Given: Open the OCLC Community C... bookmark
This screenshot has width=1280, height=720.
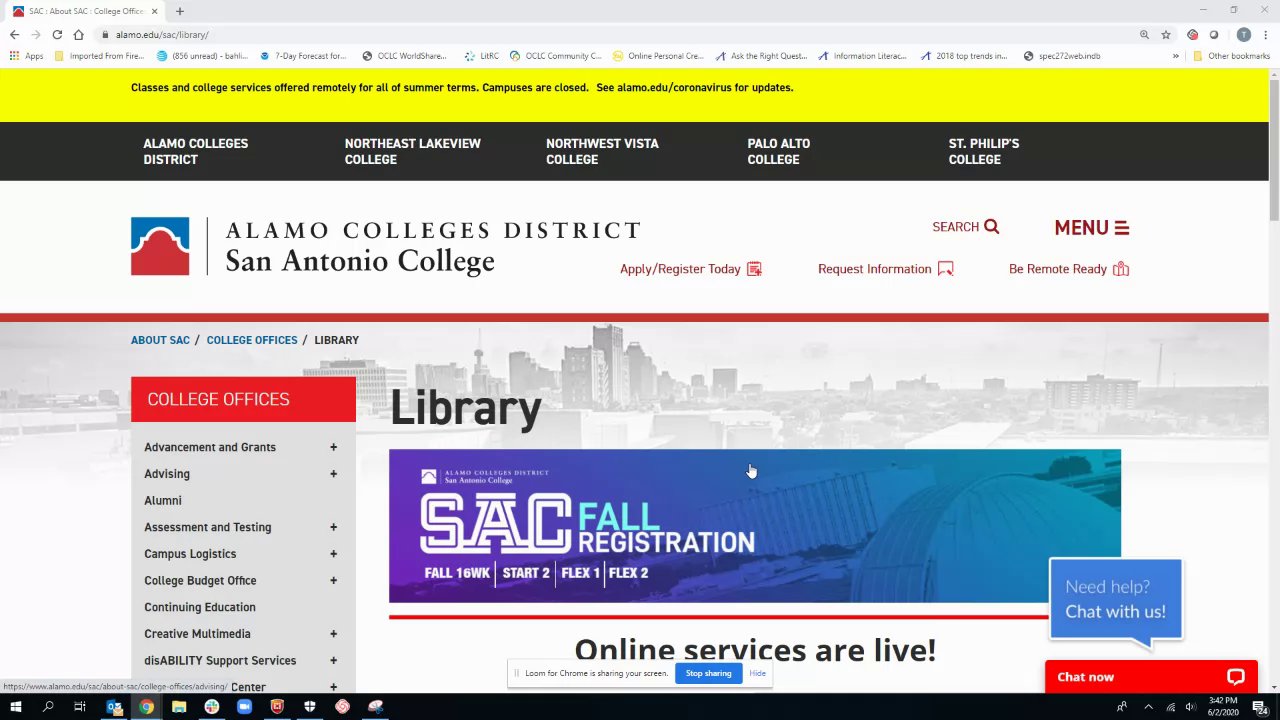Looking at the screenshot, I should 556,56.
